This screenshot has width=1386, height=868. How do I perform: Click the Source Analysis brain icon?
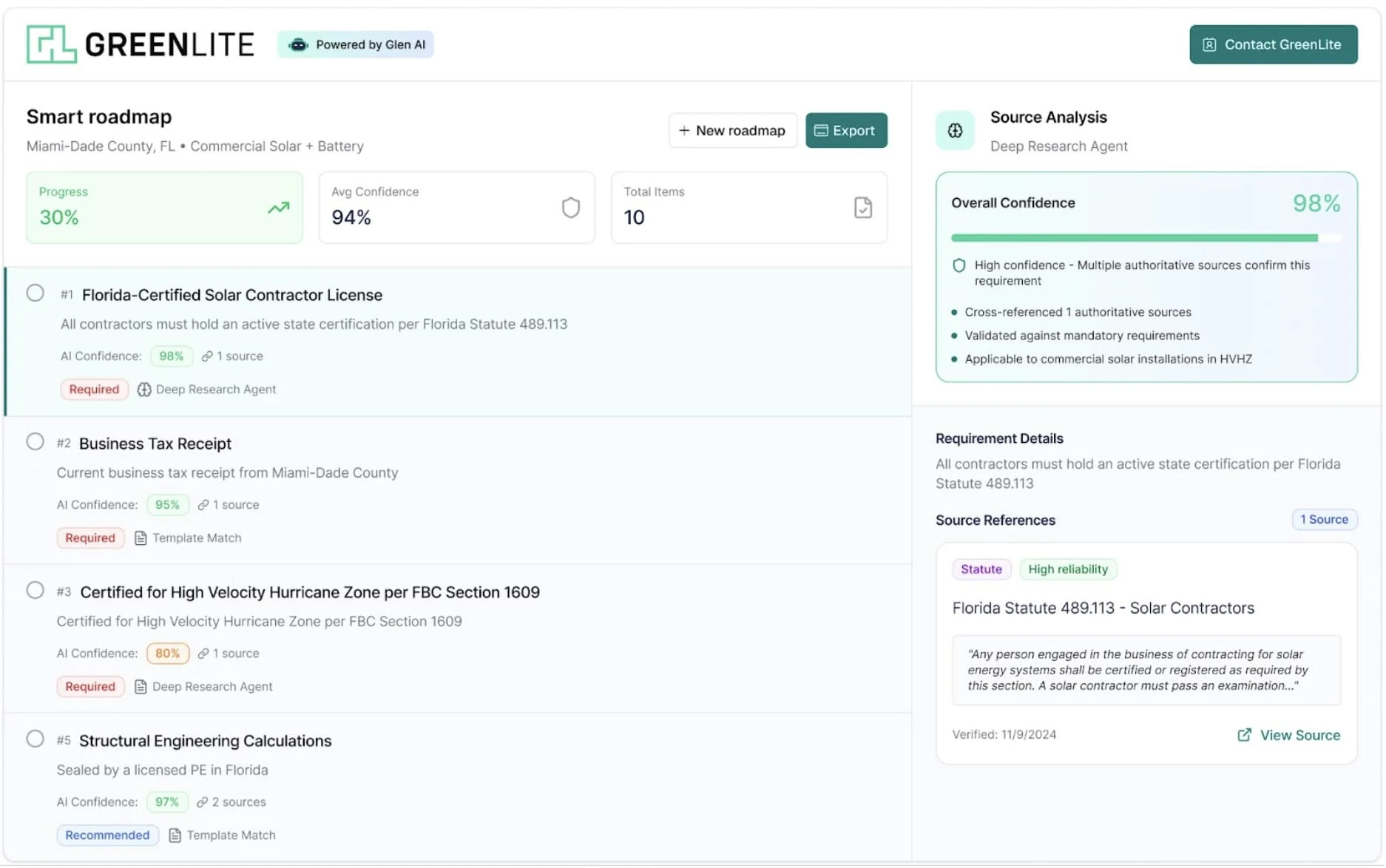tap(955, 131)
